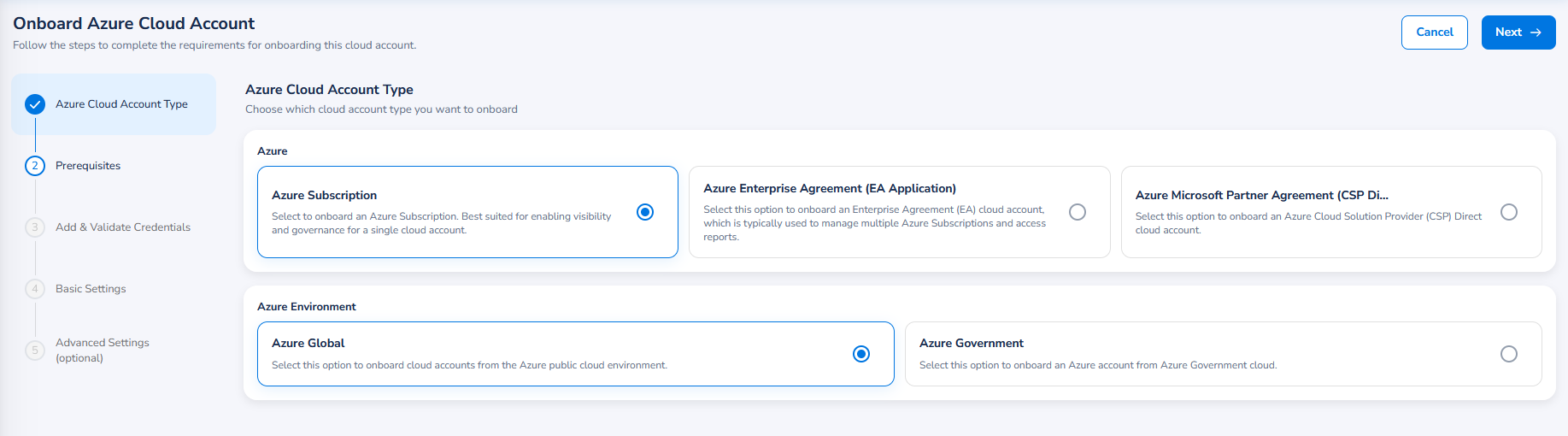
Task: Select the Azure Enterprise Agreement radio button
Action: tap(1078, 212)
